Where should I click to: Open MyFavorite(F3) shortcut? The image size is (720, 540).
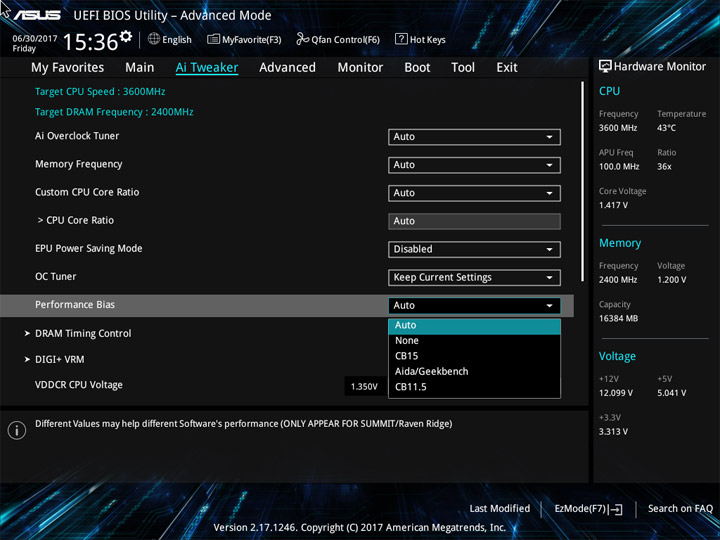tap(244, 39)
